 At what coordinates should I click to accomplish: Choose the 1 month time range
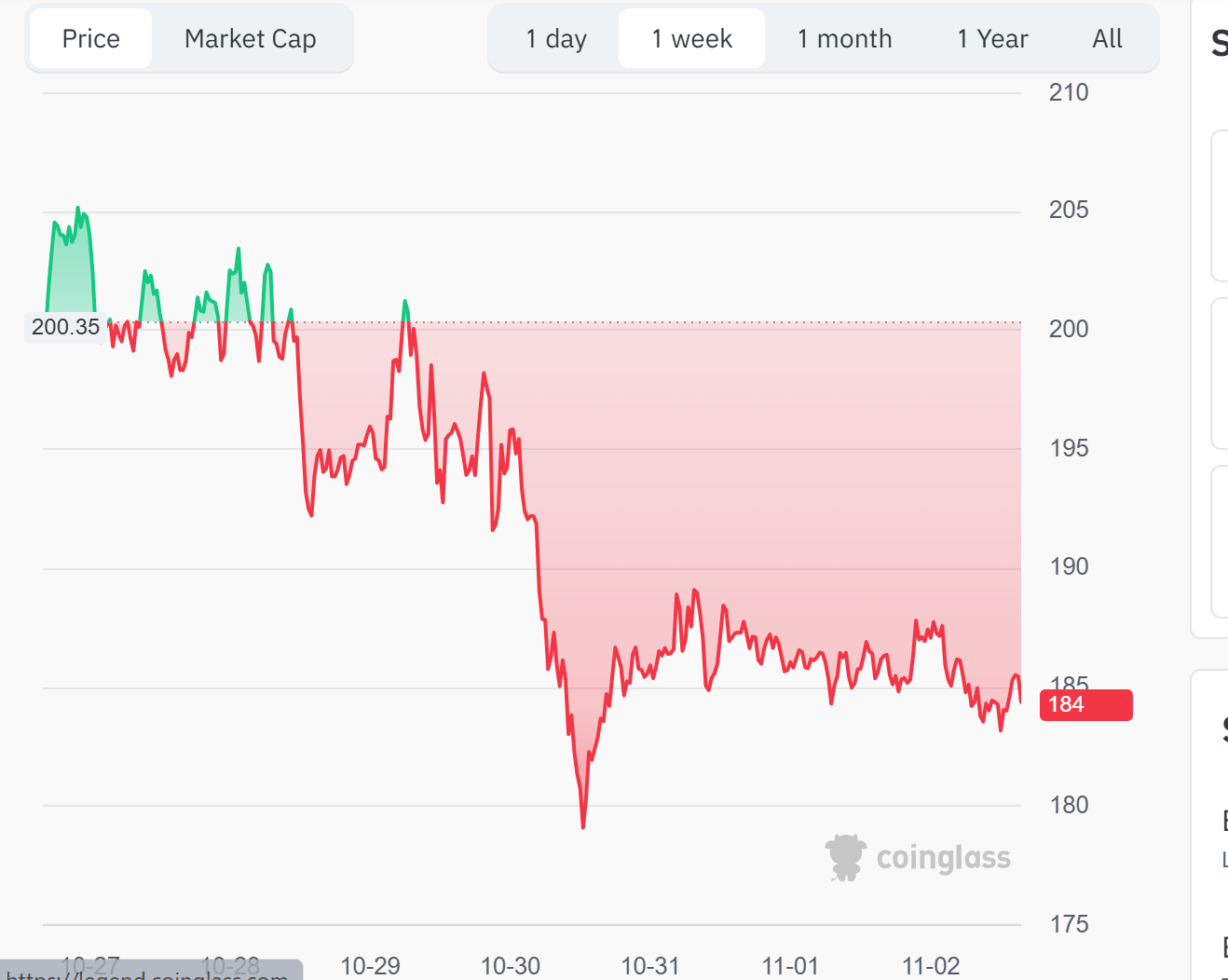[x=844, y=39]
